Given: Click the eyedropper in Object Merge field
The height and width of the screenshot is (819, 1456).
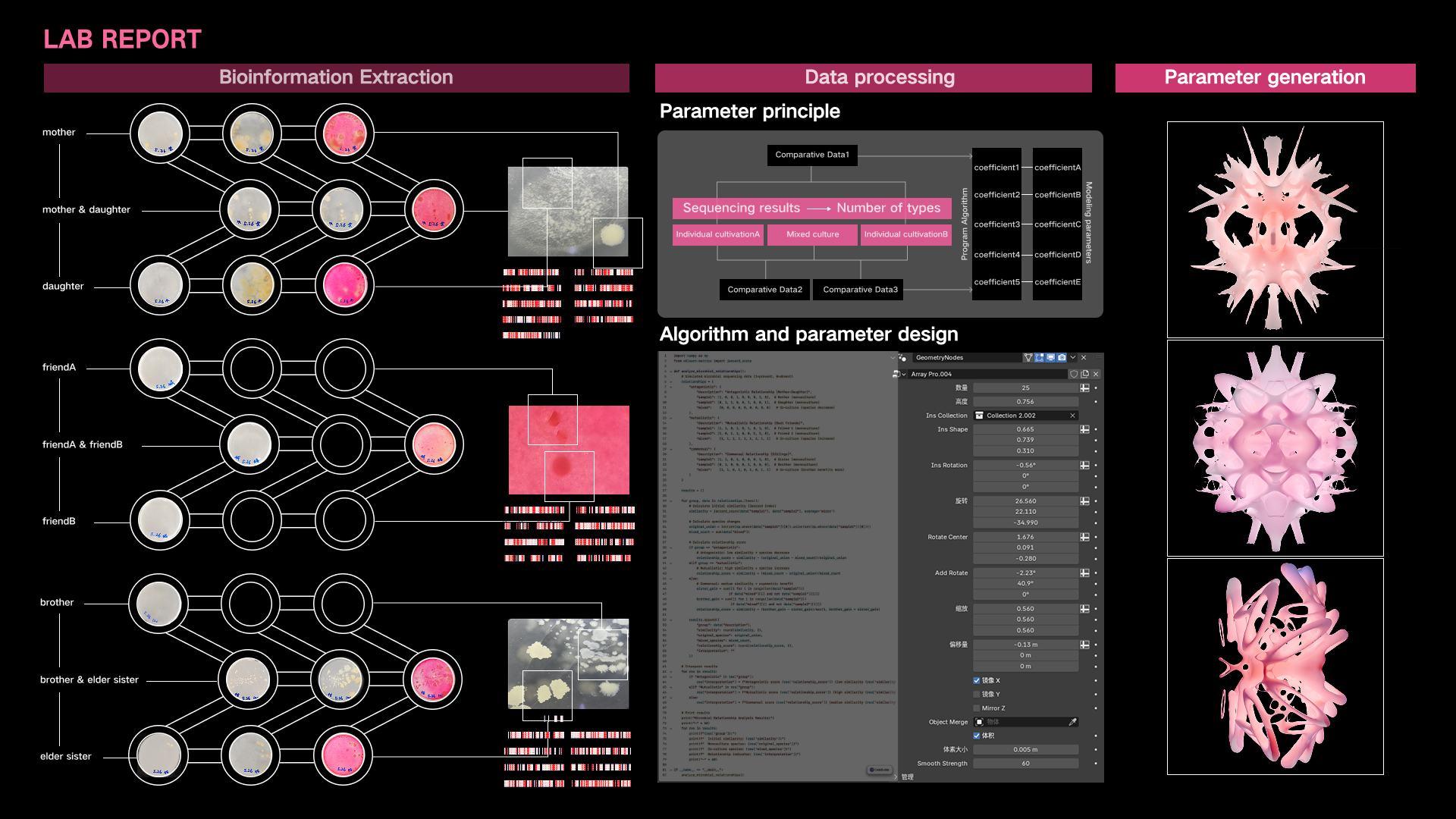Looking at the screenshot, I should coord(1072,722).
